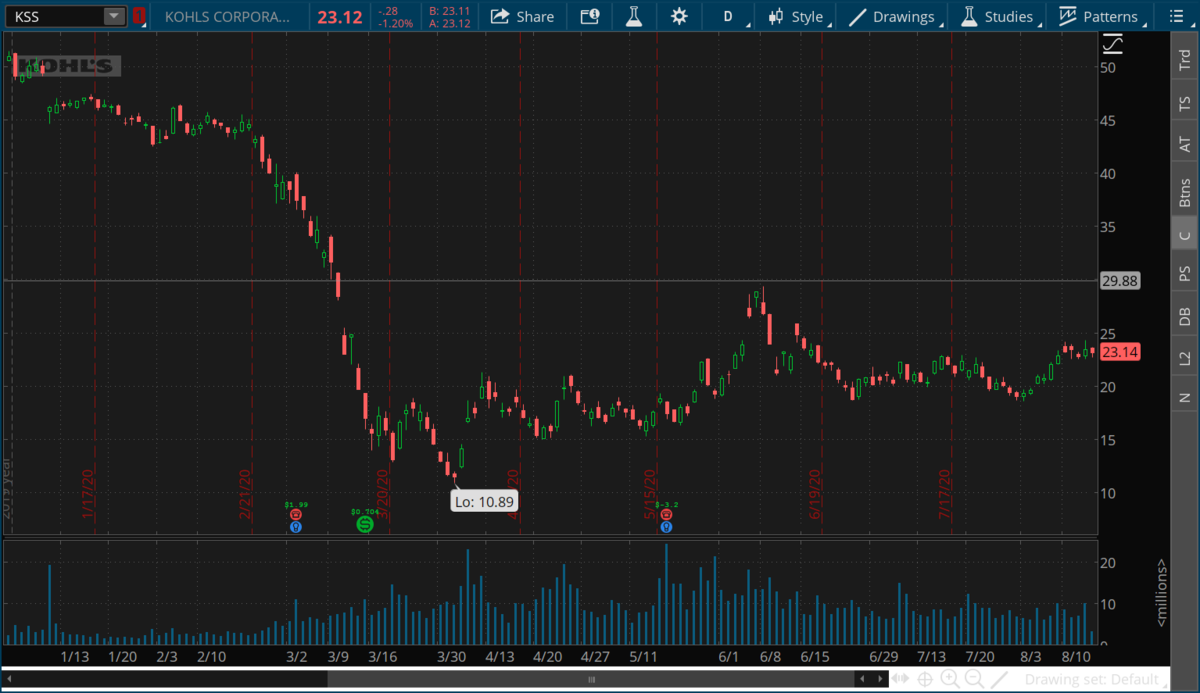Open the beaker Active Trader icon
This screenshot has width=1200, height=693.
[x=634, y=16]
